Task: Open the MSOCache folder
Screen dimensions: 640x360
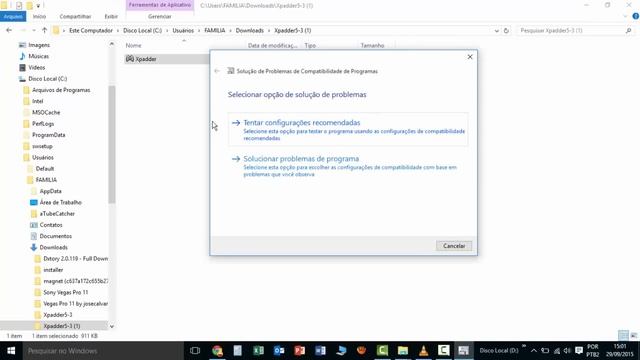Action: coord(46,112)
